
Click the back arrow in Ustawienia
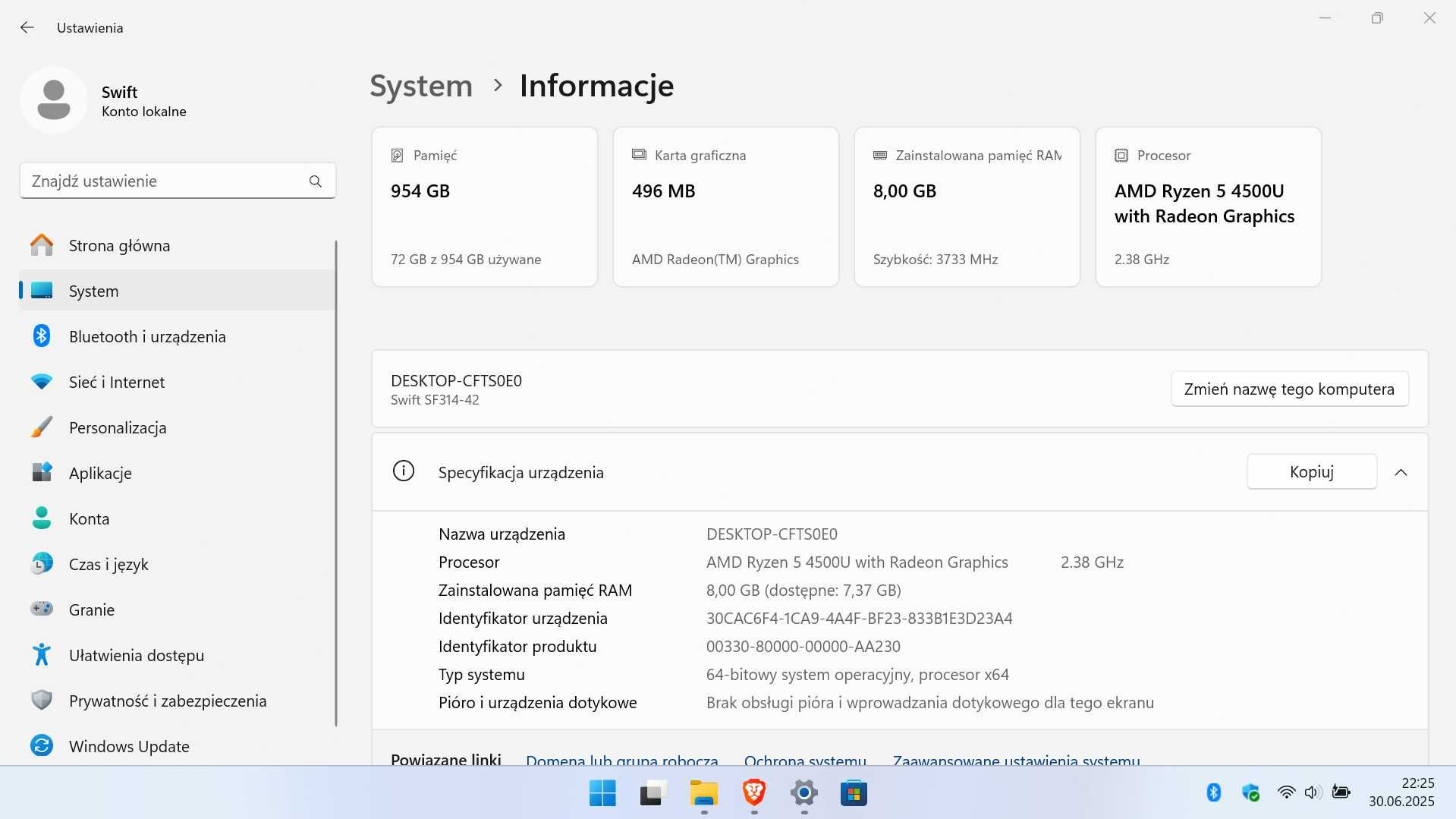pos(27,27)
